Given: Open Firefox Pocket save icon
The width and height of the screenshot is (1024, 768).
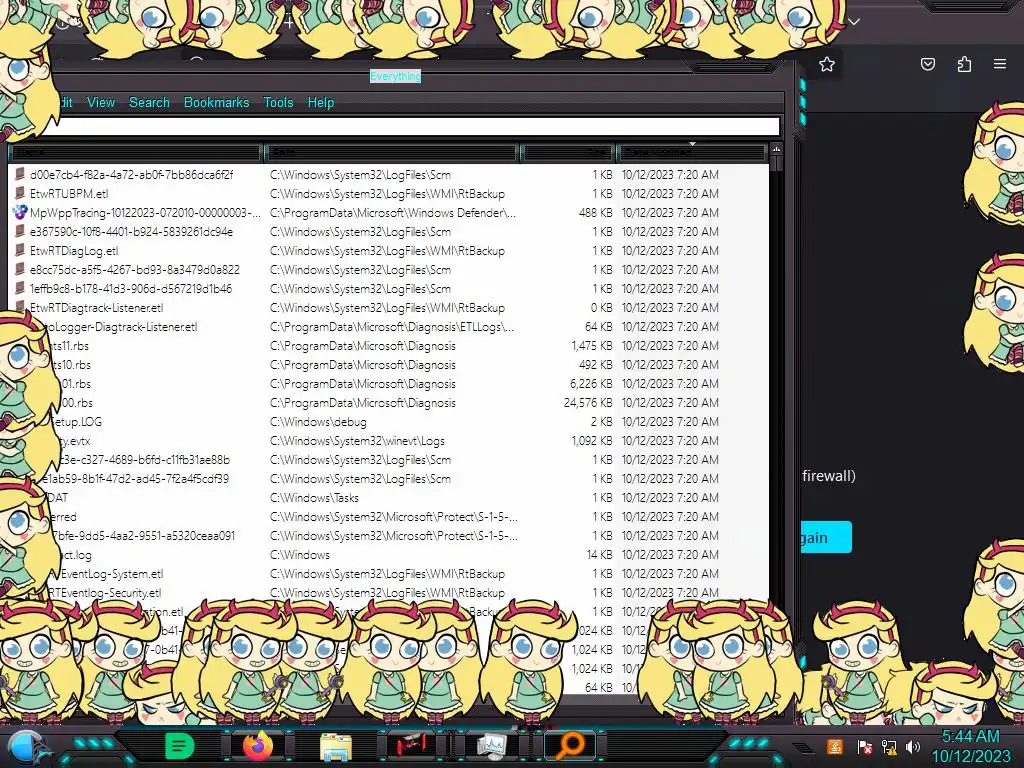Looking at the screenshot, I should 927,64.
